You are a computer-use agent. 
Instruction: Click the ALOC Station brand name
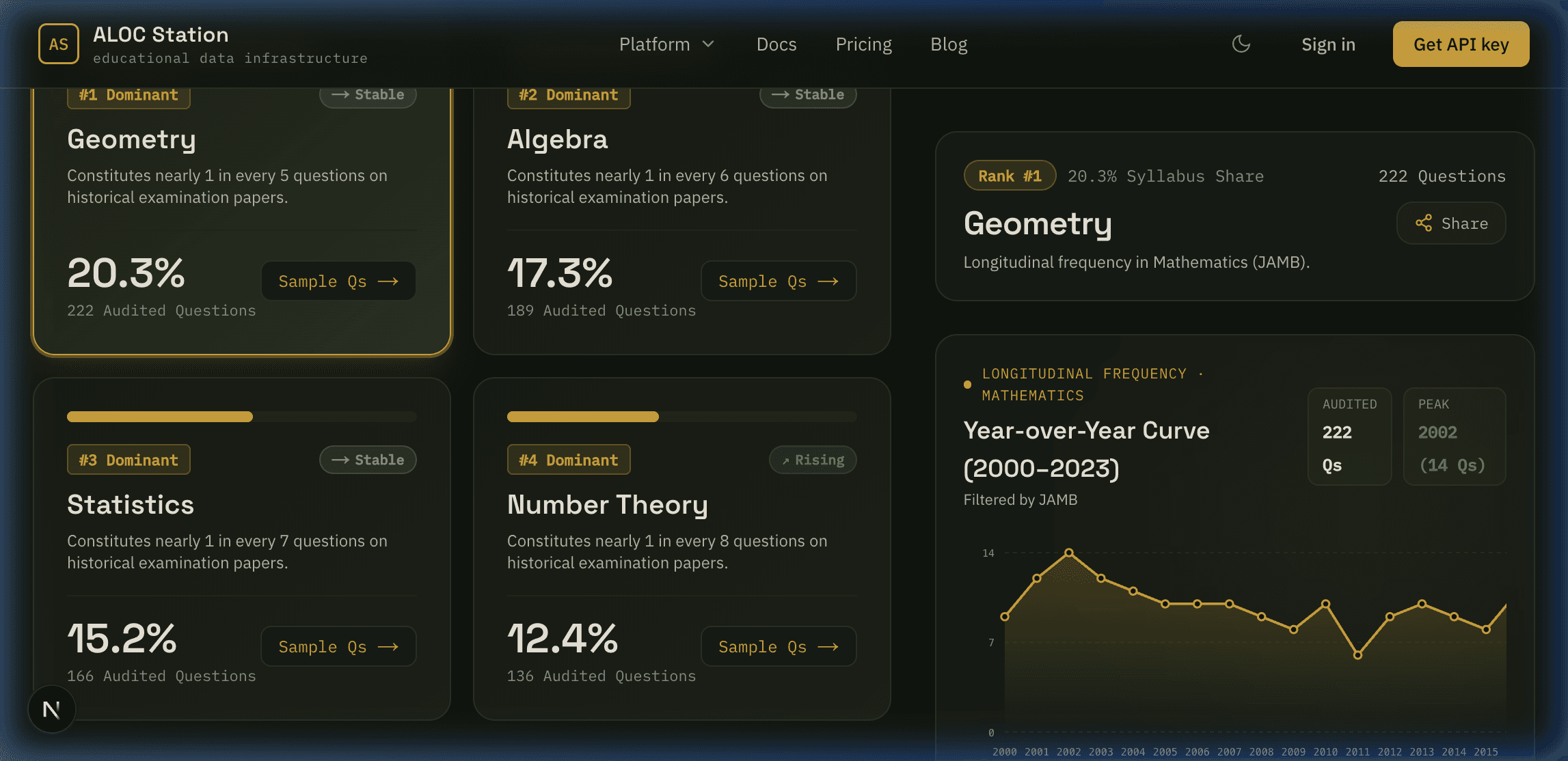[x=161, y=34]
